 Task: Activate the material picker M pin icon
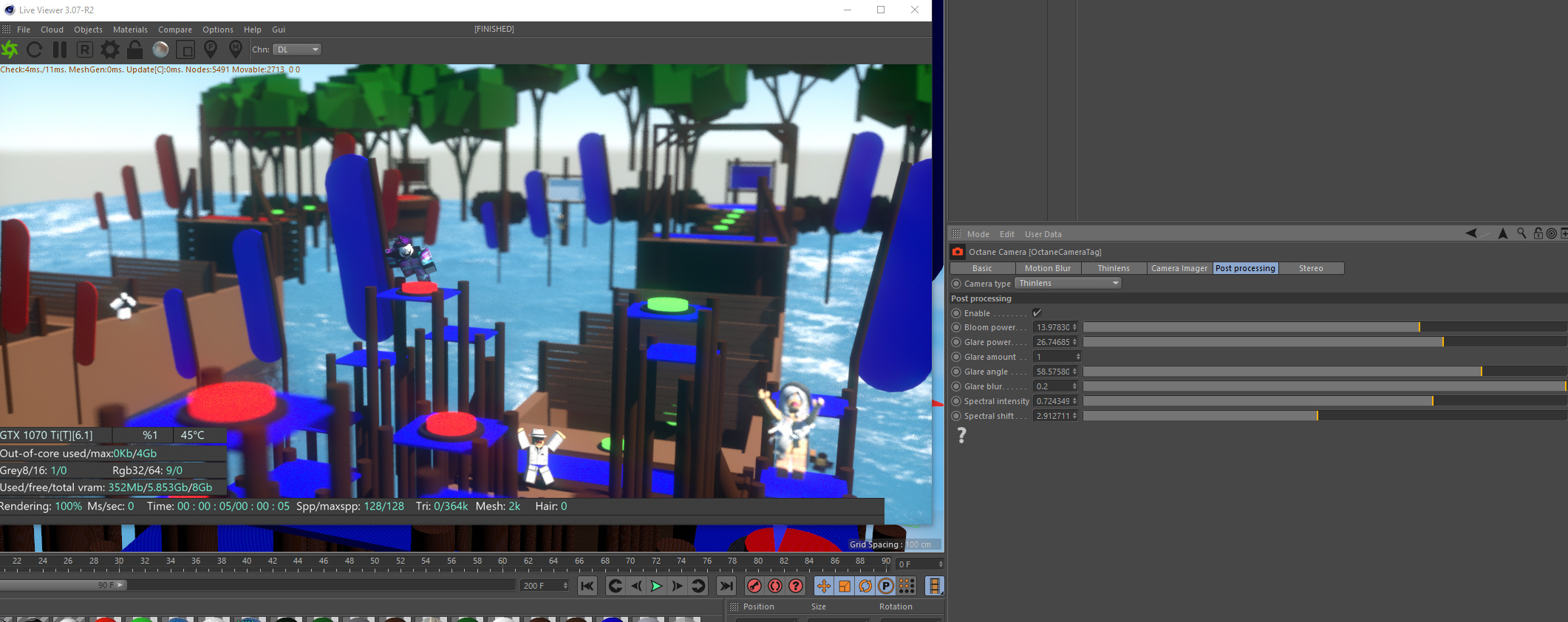coord(236,49)
